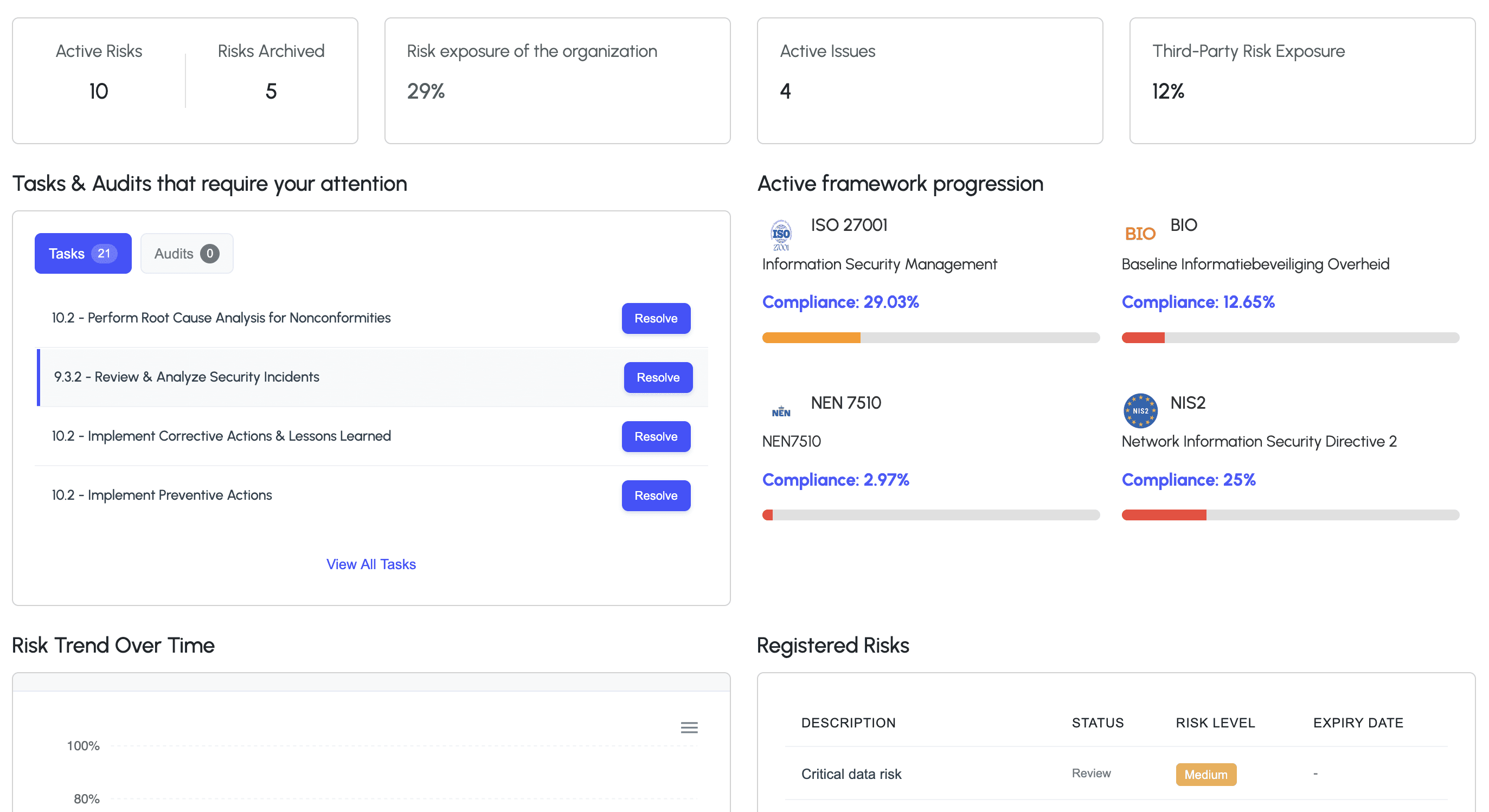Switch to the Tasks tab
1489x812 pixels.
pos(67,254)
